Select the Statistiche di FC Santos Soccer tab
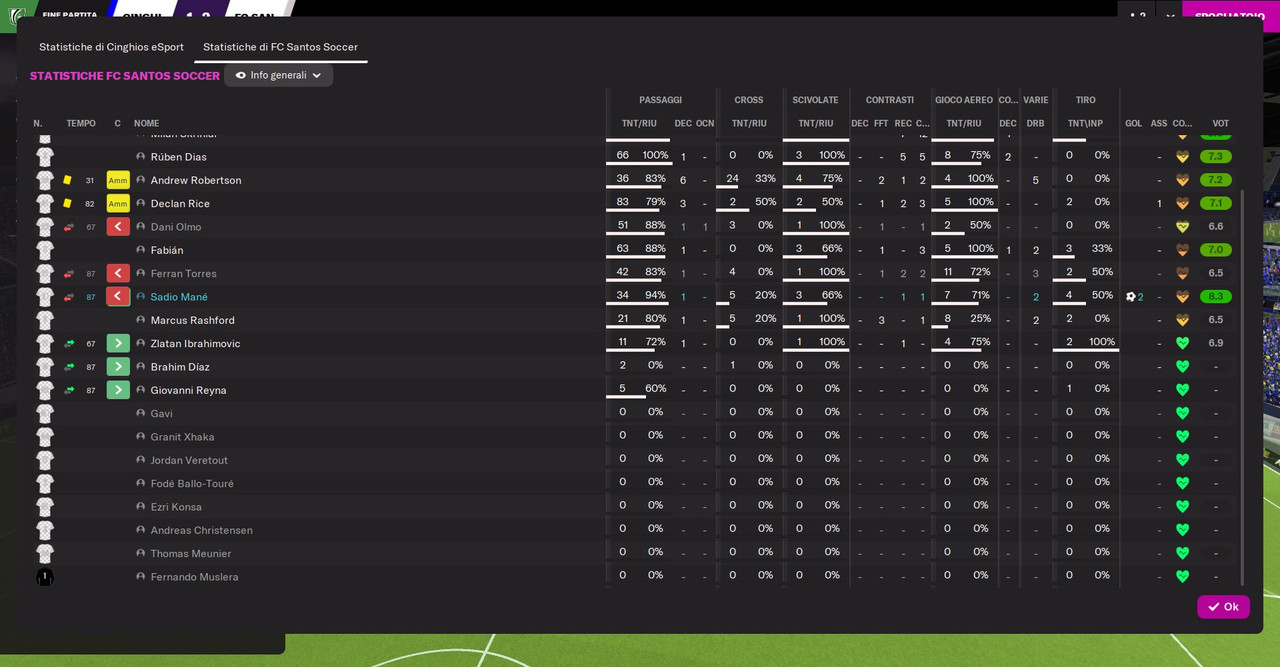The width and height of the screenshot is (1280, 667). click(x=280, y=47)
